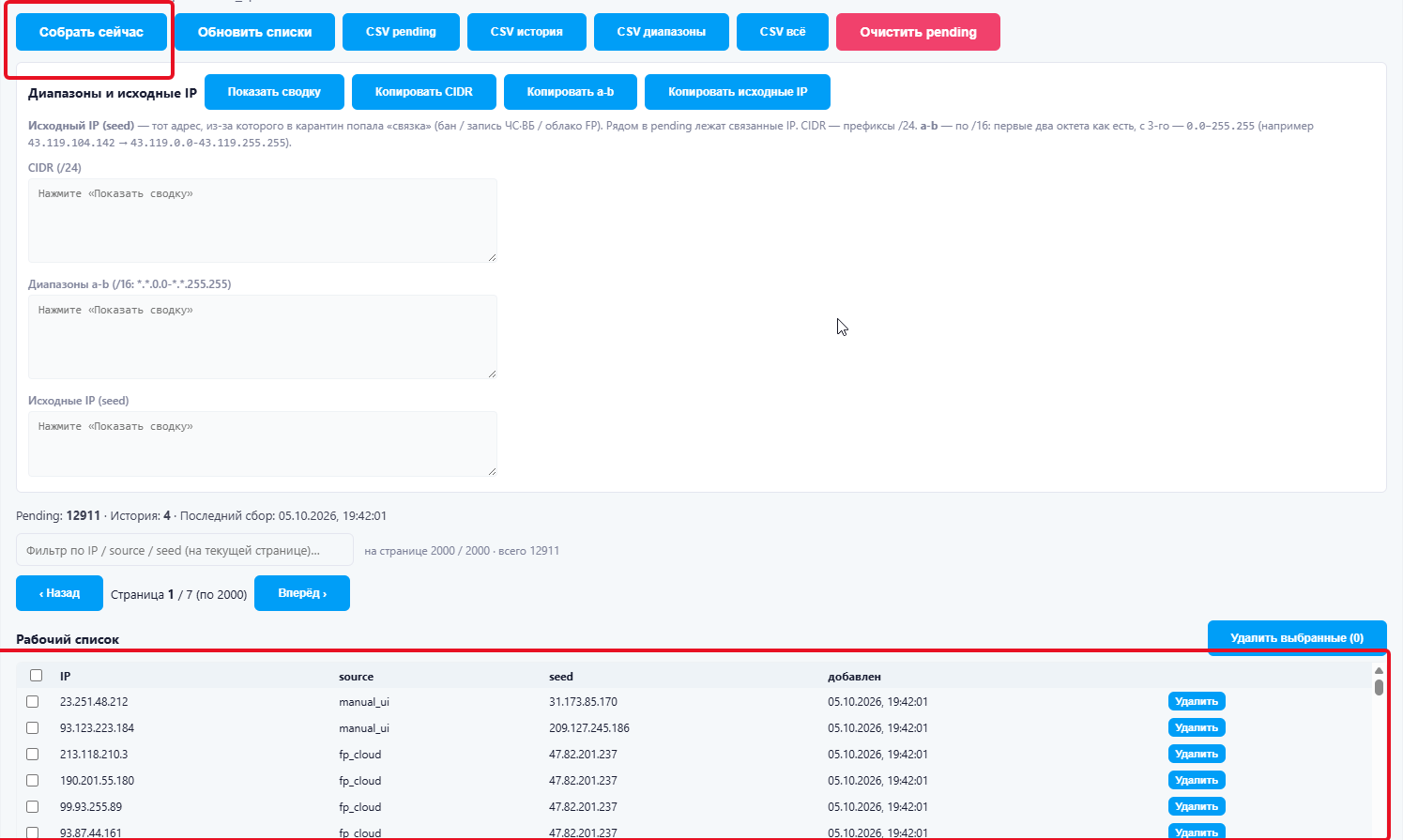The height and width of the screenshot is (840, 1403).
Task: Click fp_cloud source in the 190.201.55.180 row
Action: 360,781
